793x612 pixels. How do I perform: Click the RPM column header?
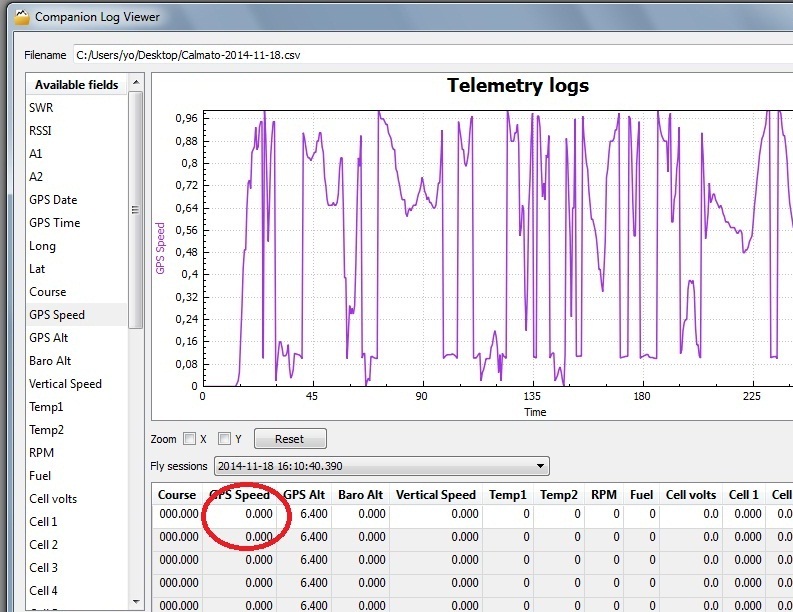coord(603,495)
